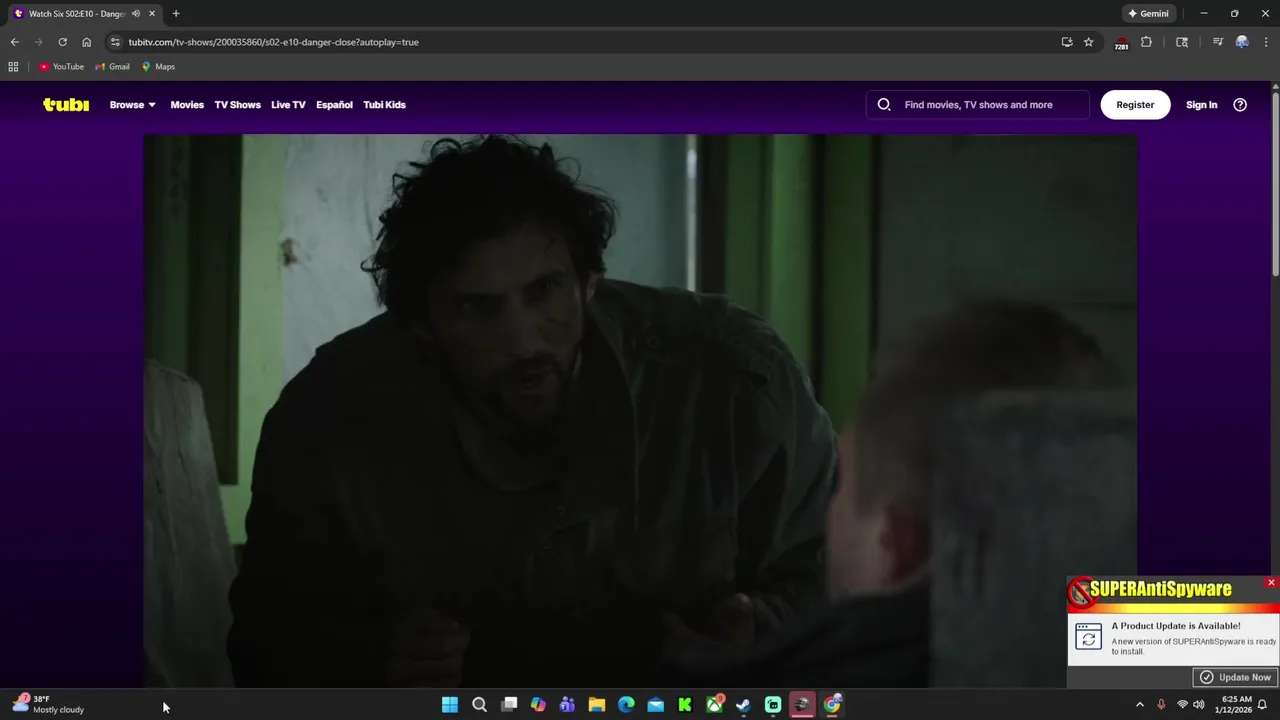Switch to Live TV
Image resolution: width=1280 pixels, height=720 pixels.
(x=288, y=104)
